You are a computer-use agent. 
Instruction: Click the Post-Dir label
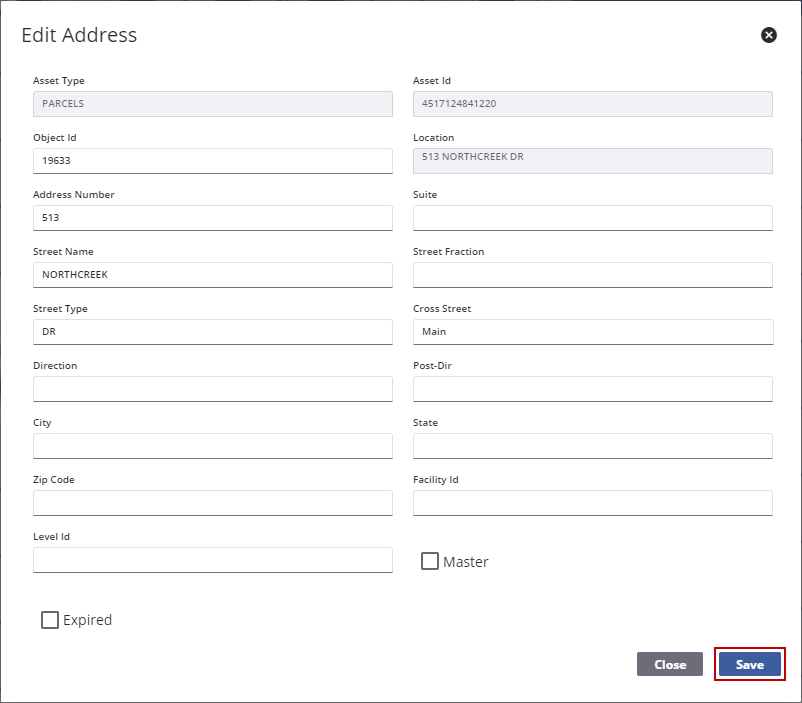pos(432,366)
